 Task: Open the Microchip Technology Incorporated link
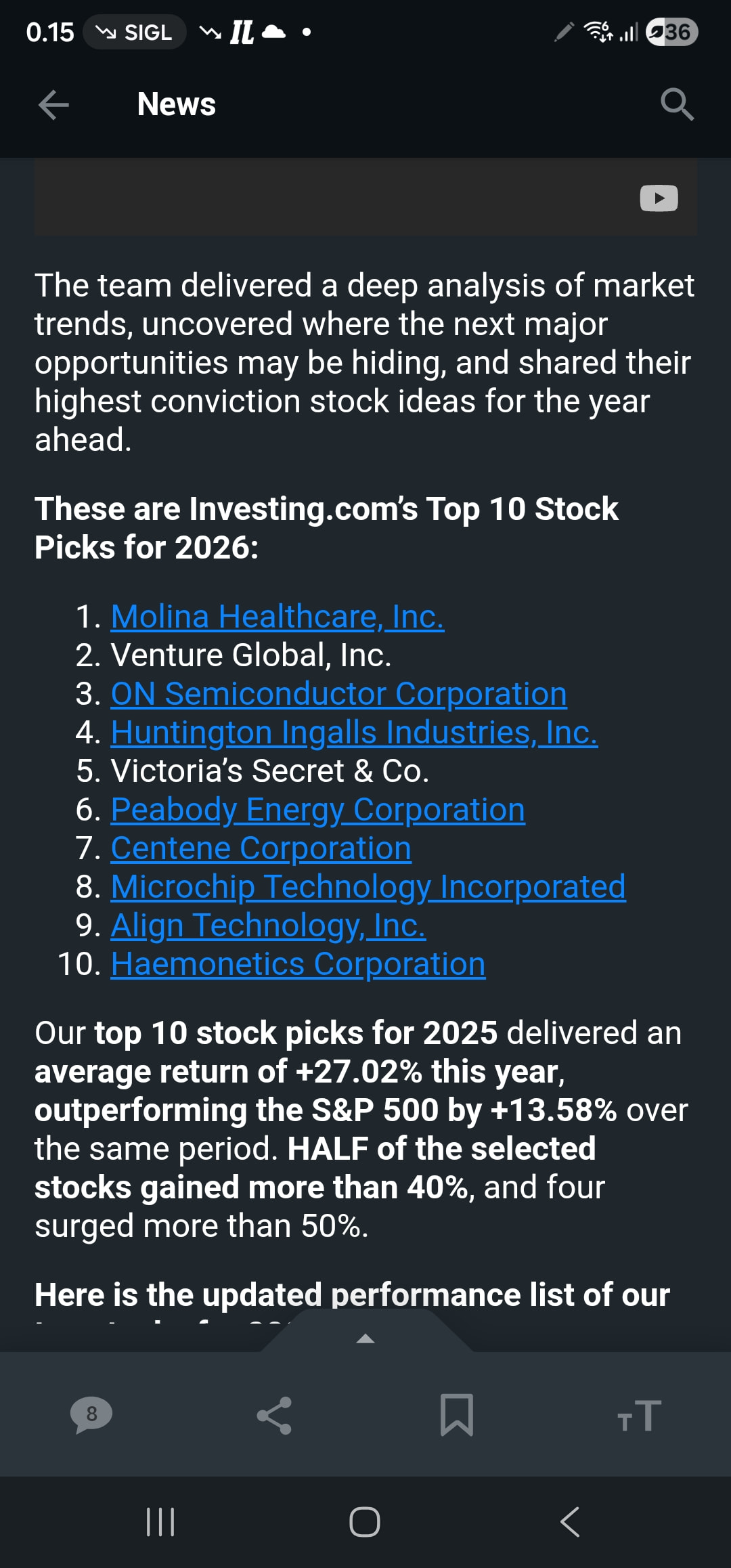368,887
